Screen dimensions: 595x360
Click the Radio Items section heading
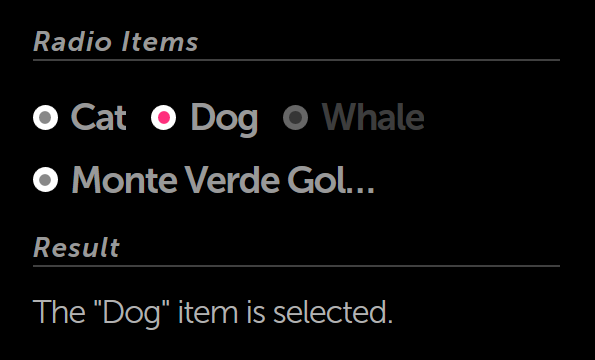tap(116, 41)
